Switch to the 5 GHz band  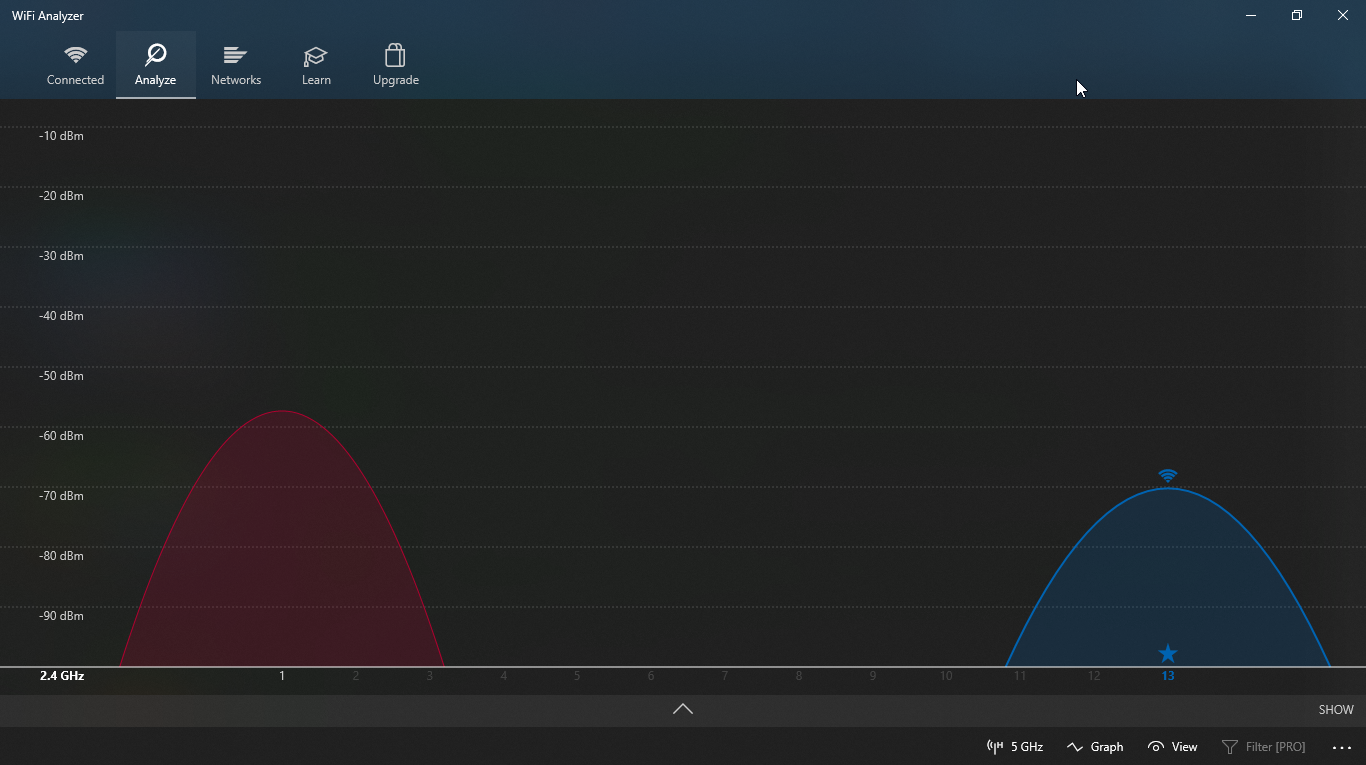1015,747
